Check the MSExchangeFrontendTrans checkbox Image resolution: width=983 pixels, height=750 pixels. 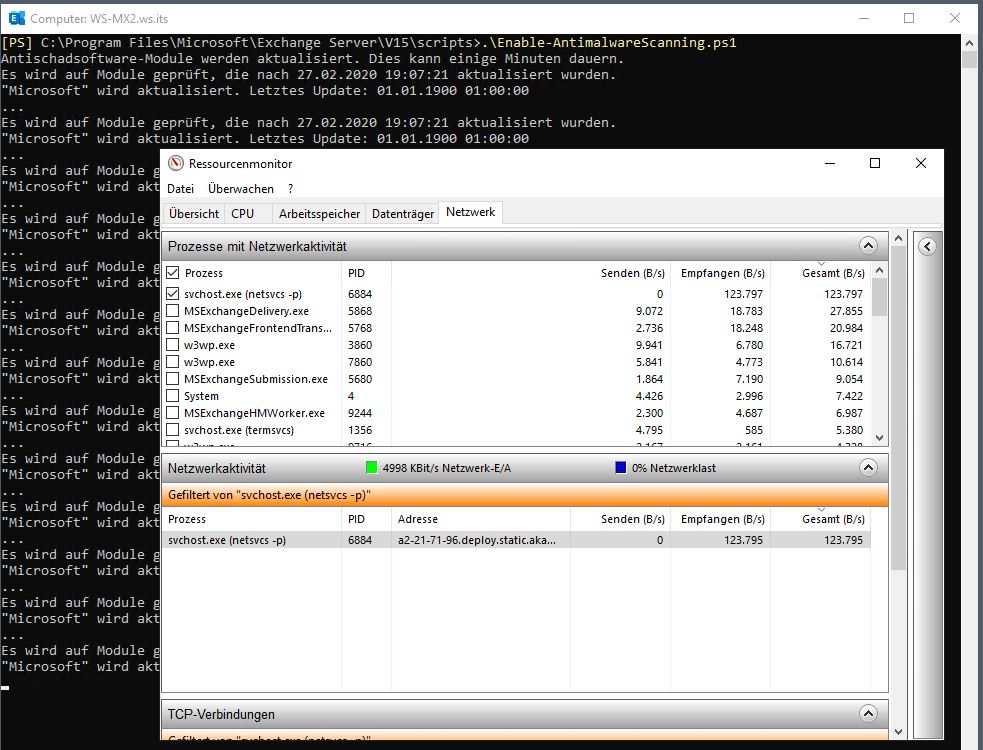pos(173,327)
